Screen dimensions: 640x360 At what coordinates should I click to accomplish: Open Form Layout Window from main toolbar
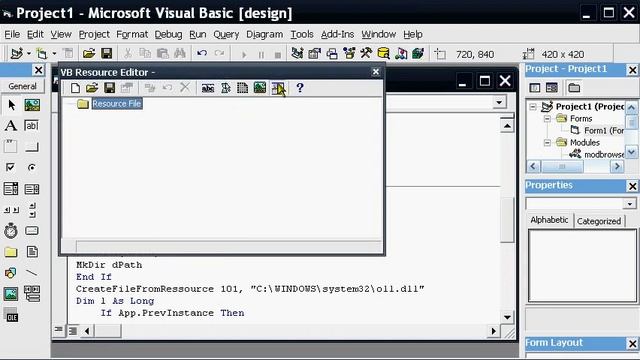(332, 53)
